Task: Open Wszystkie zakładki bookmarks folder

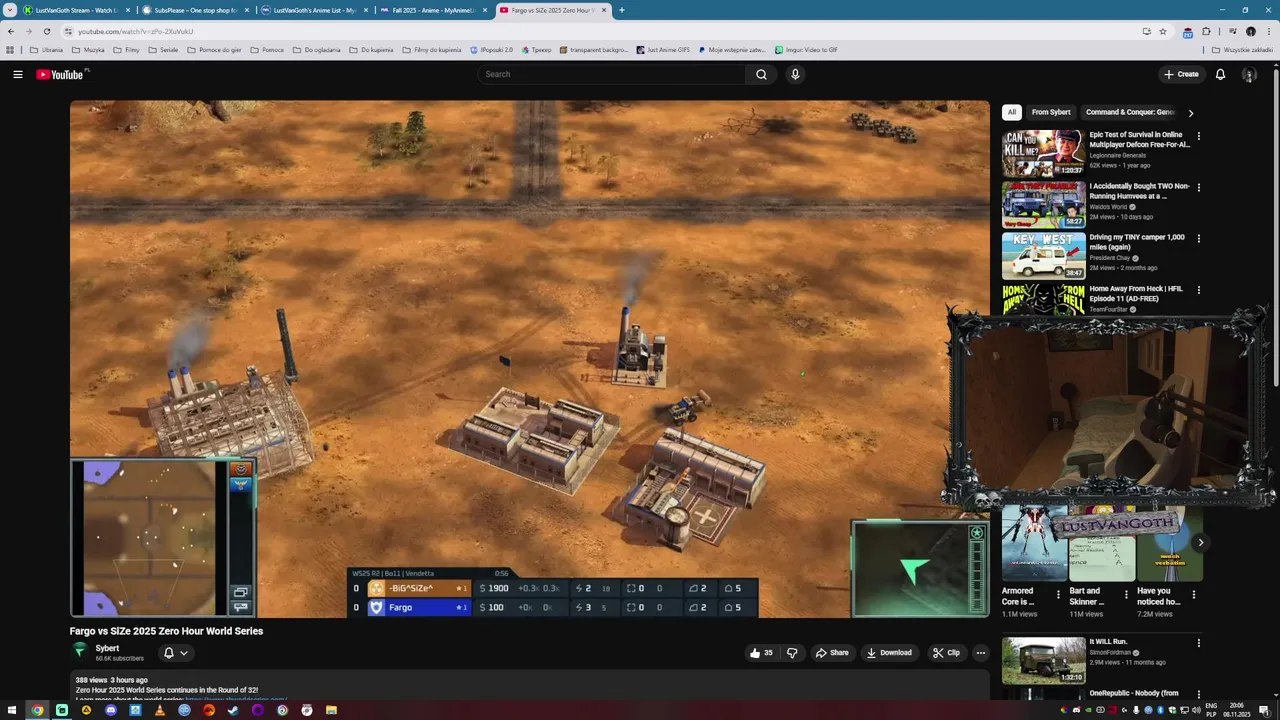Action: click(1242, 50)
